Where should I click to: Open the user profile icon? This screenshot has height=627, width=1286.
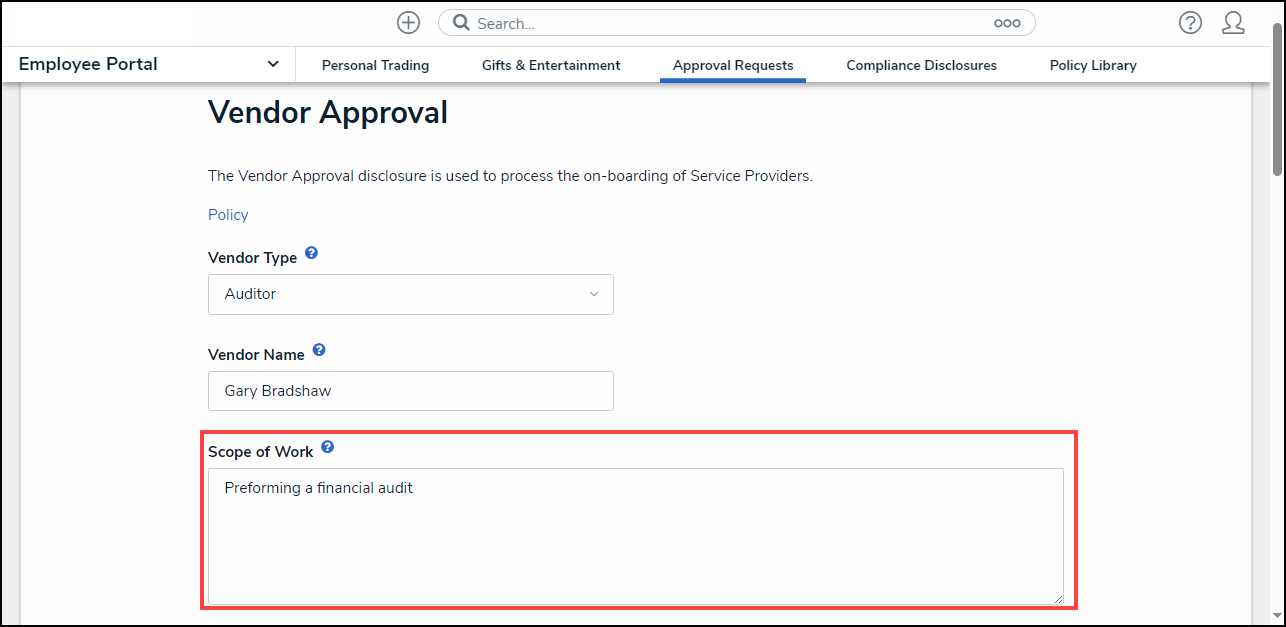tap(1233, 23)
